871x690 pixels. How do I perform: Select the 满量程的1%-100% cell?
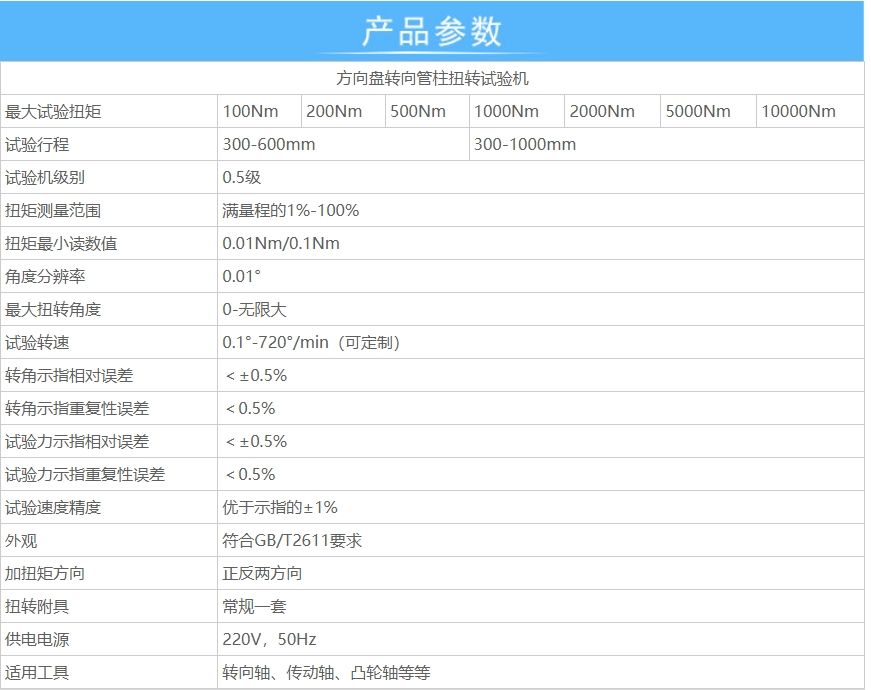291,210
